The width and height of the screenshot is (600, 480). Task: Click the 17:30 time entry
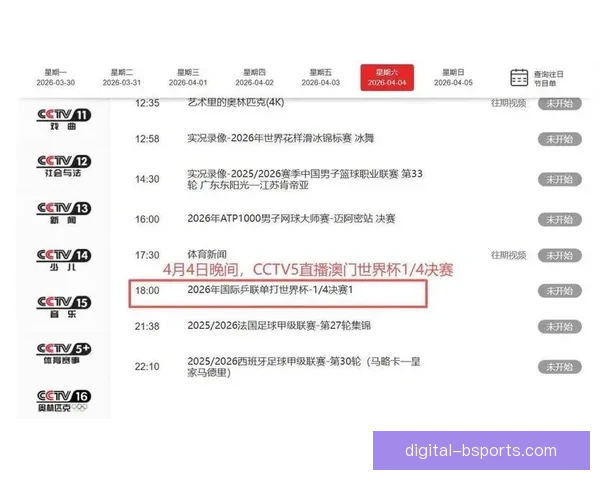point(147,255)
